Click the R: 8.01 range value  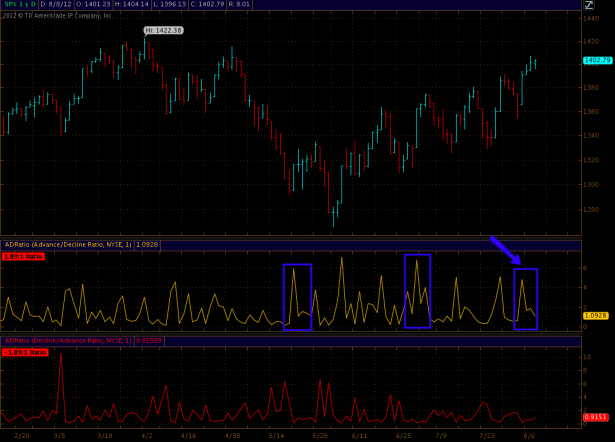239,4
